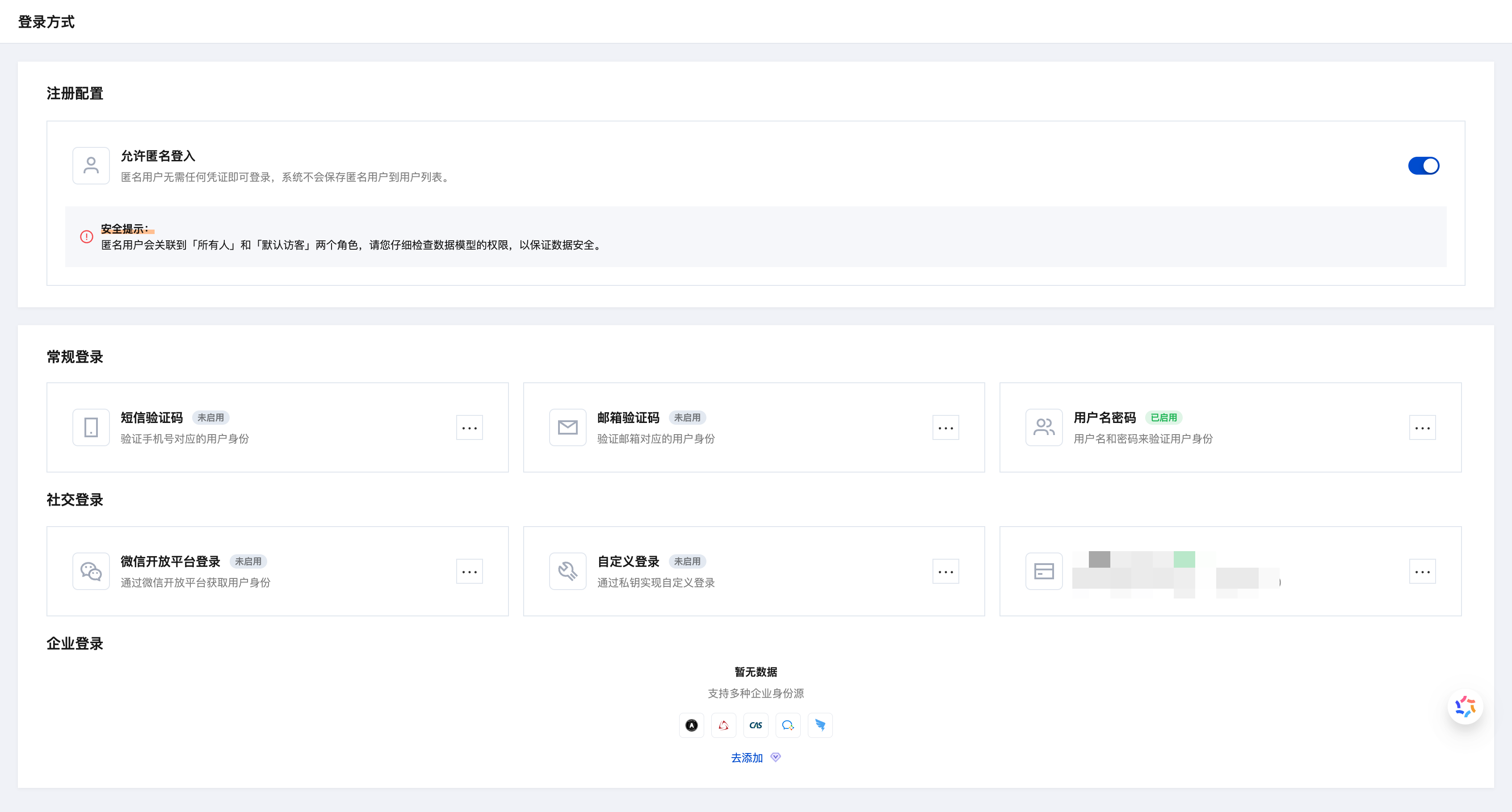1512x812 pixels.
Task: Open the more menu for 邮箱验证码
Action: 945,428
